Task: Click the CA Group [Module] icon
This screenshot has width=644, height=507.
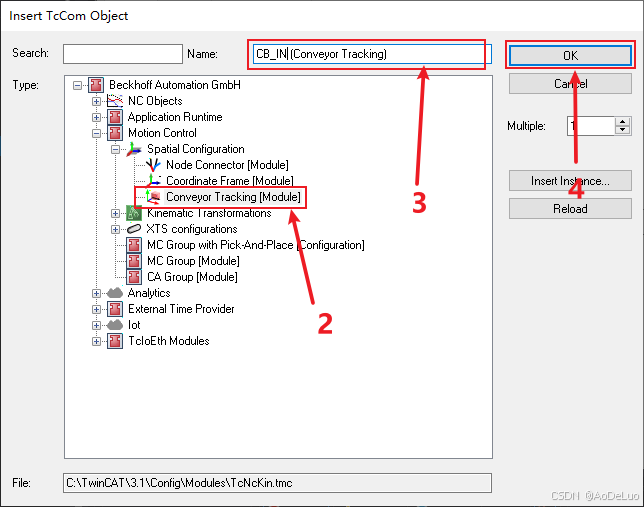Action: 134,277
